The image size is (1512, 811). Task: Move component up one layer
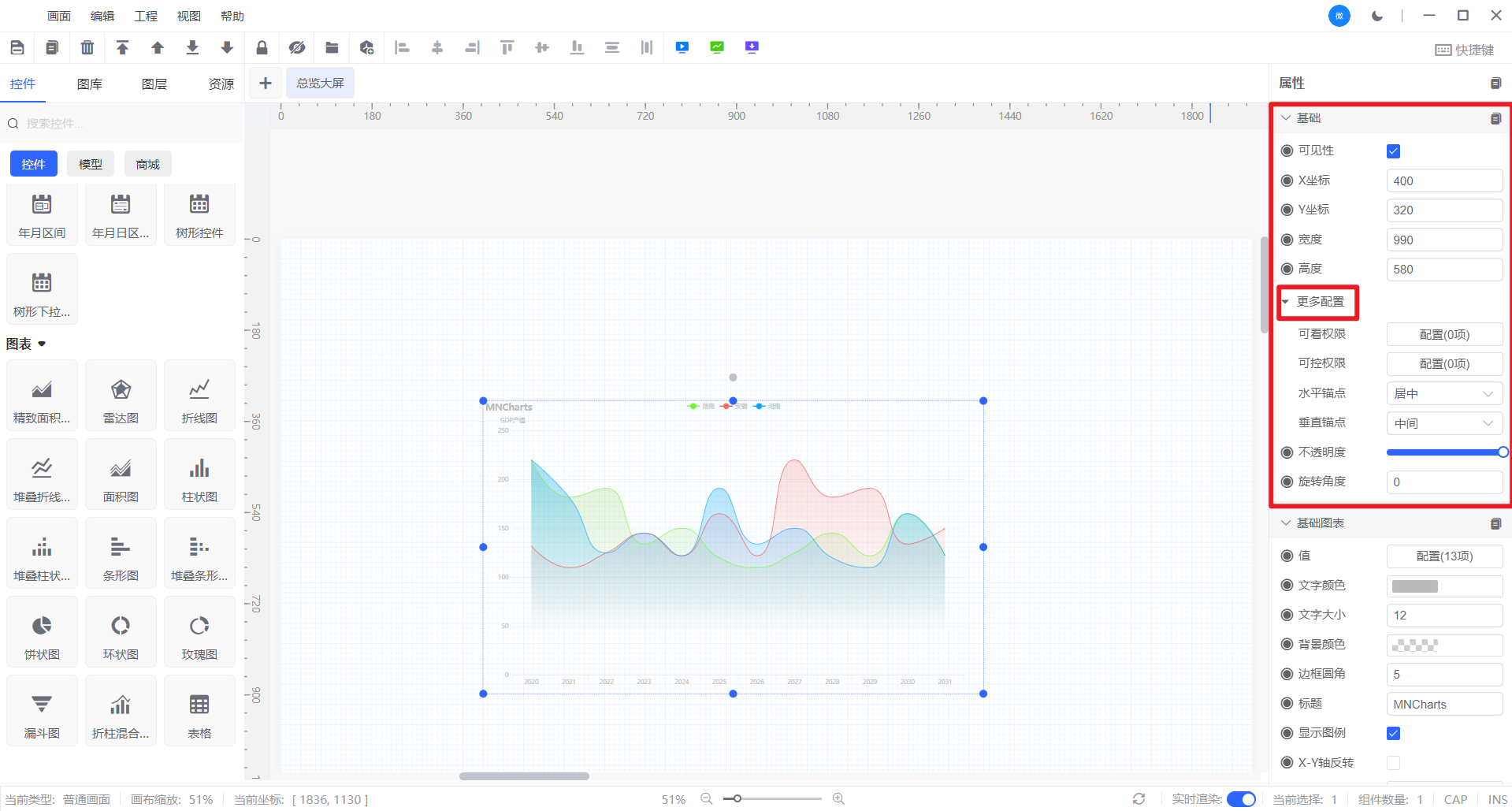(158, 48)
